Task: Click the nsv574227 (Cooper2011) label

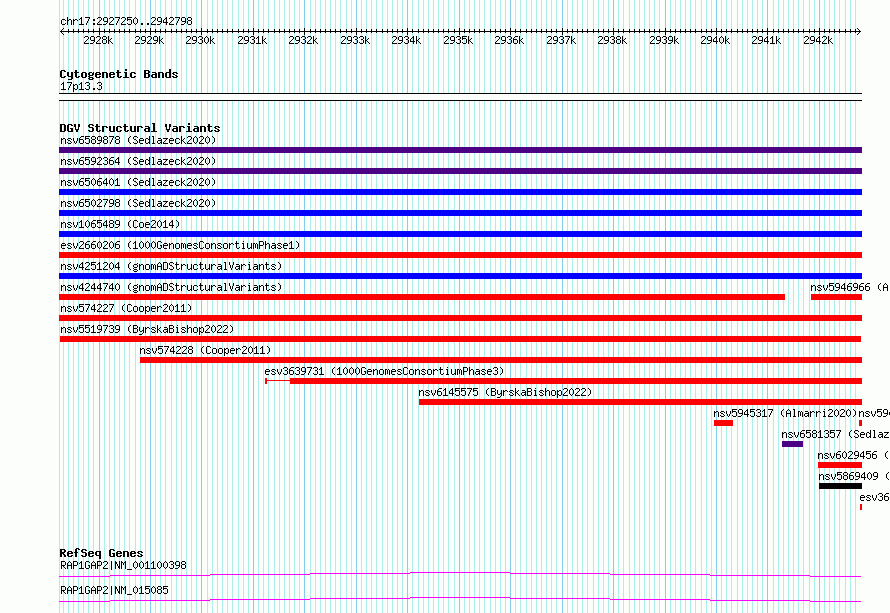Action: pos(126,308)
